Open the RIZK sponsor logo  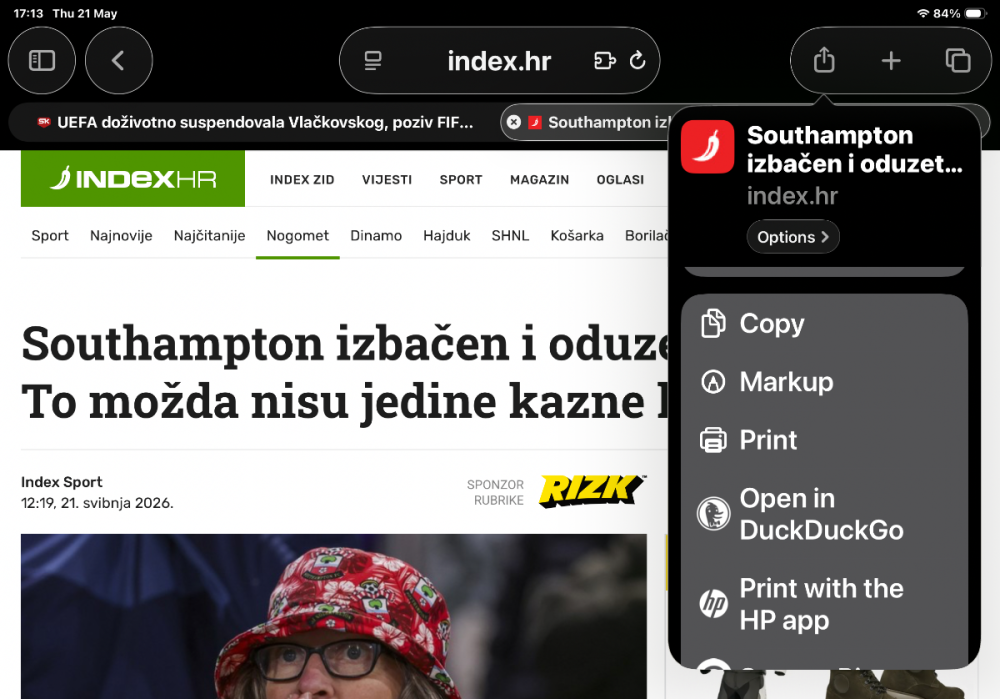coord(592,491)
